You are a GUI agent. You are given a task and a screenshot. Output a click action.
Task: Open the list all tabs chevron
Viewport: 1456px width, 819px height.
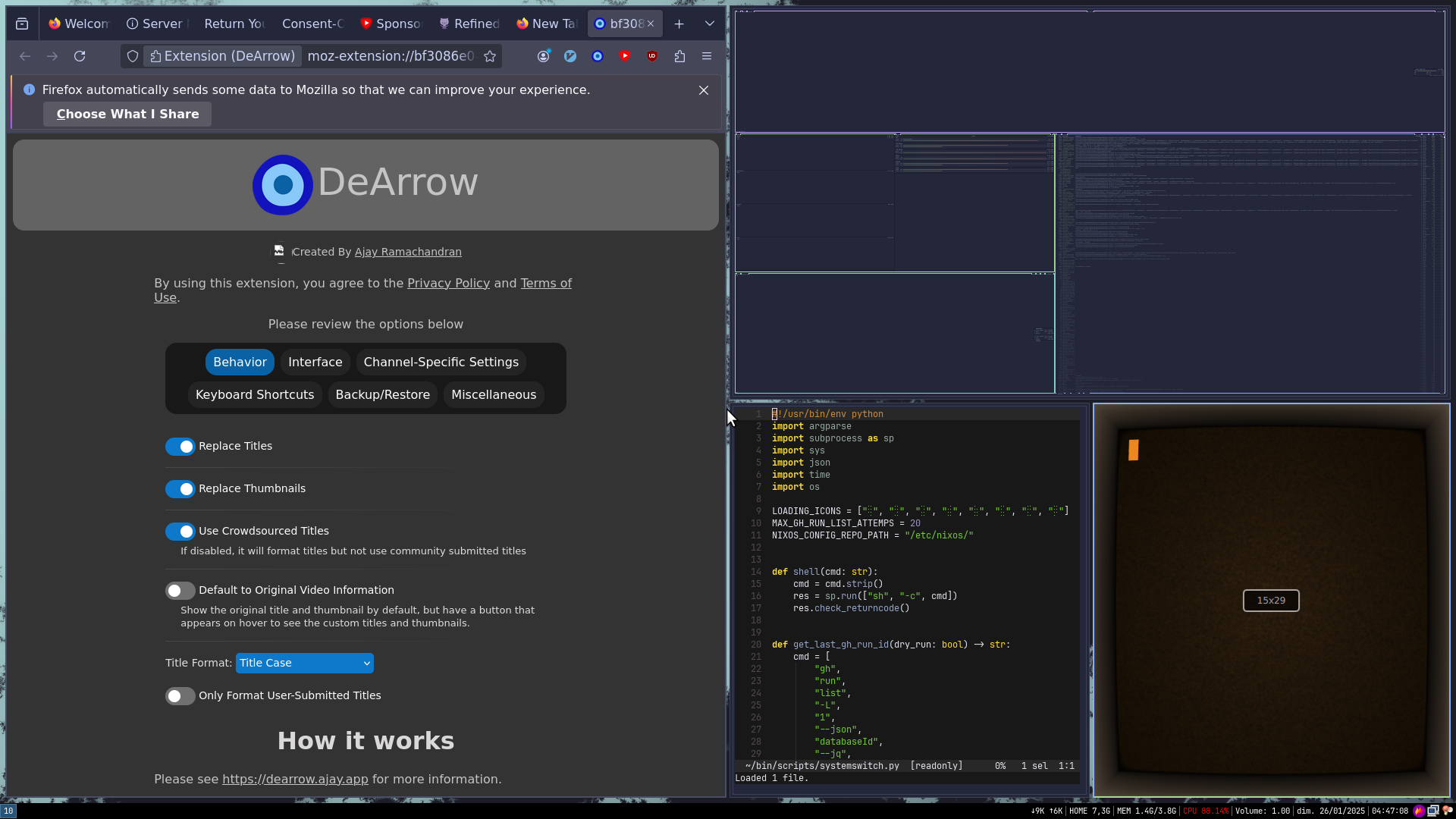pos(710,24)
